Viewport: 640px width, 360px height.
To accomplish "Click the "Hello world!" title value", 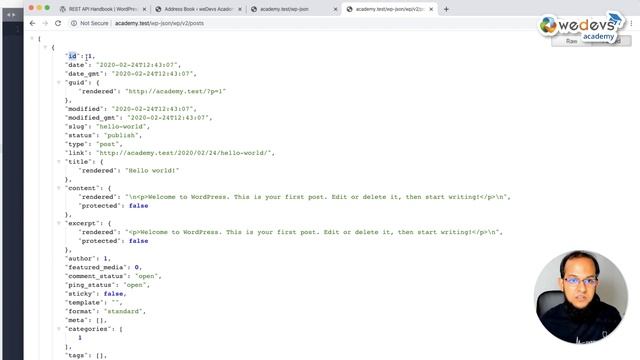I will pyautogui.click(x=152, y=171).
